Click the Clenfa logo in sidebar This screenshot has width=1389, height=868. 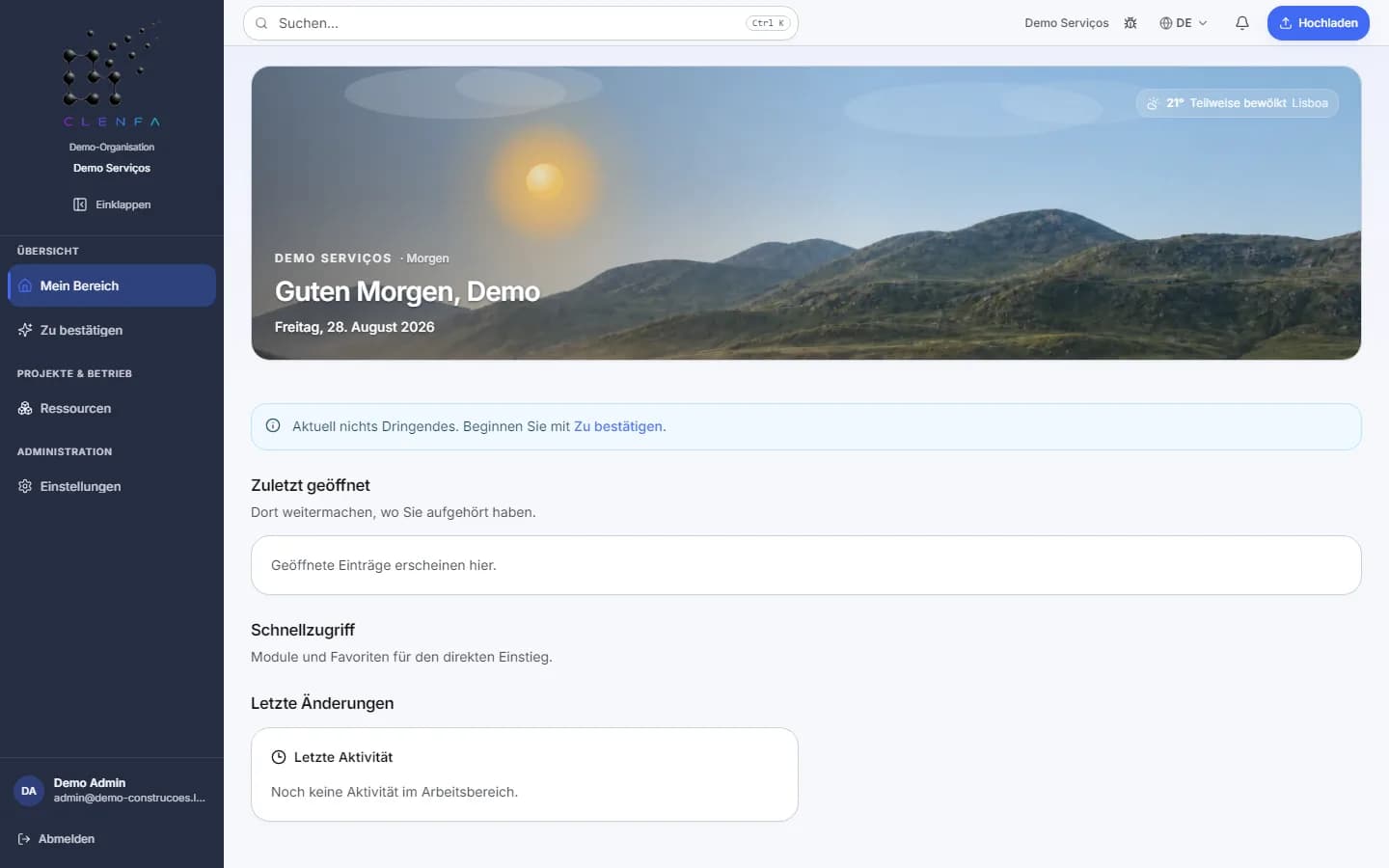(x=112, y=74)
